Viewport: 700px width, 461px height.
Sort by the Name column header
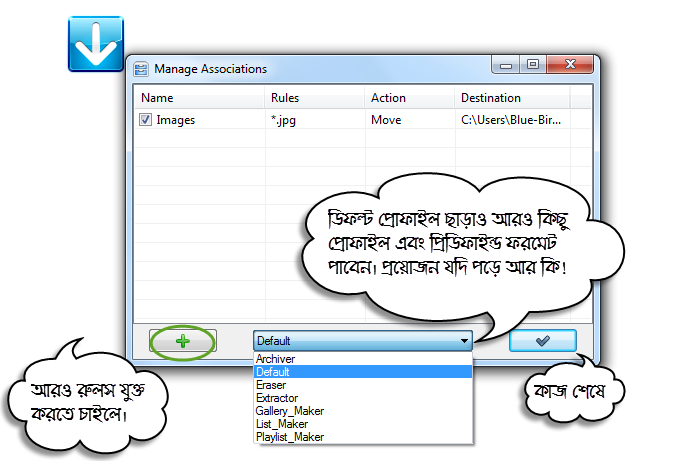[x=200, y=98]
